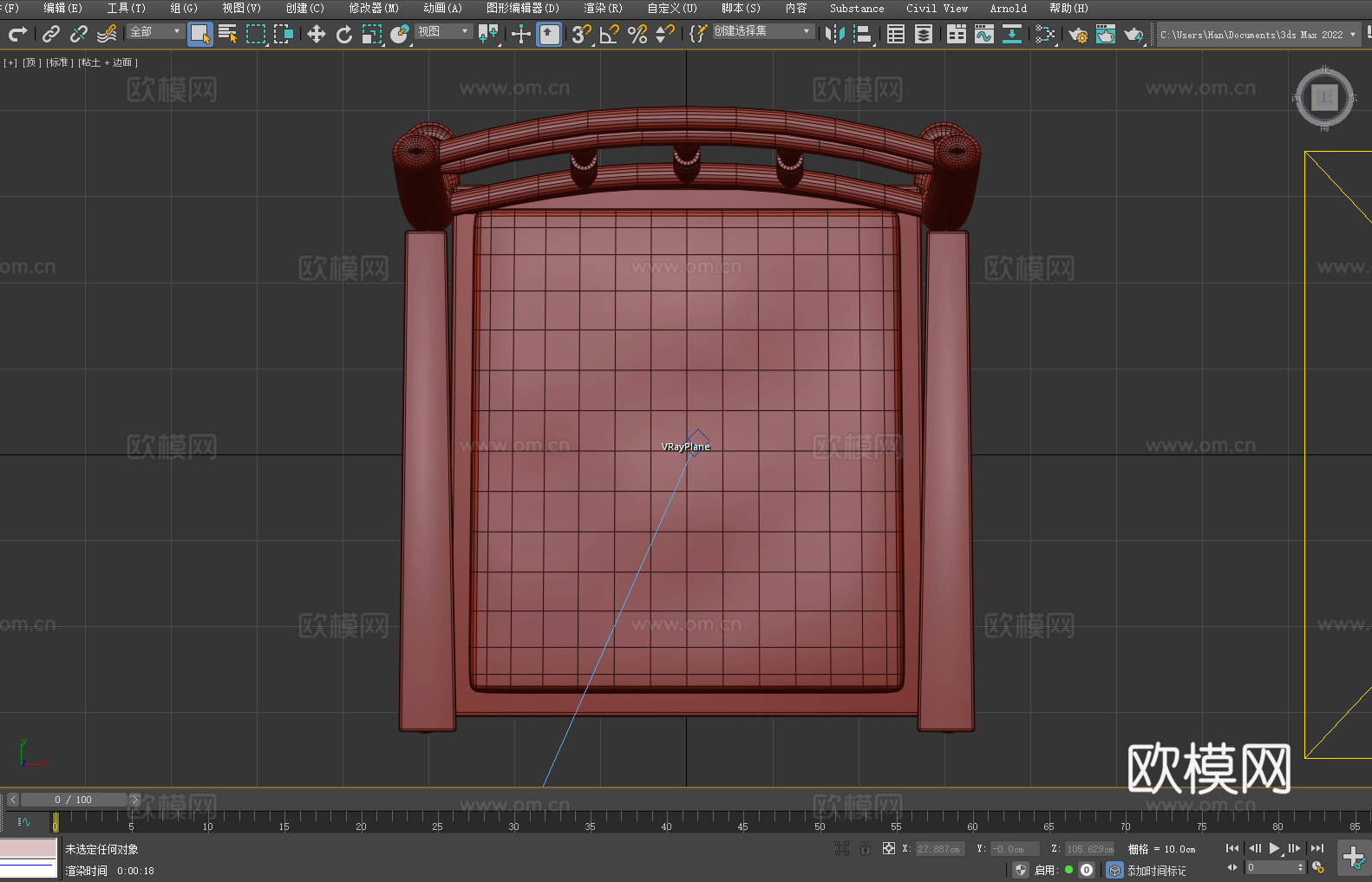
Task: Open the Curve Editor
Action: coord(984,34)
